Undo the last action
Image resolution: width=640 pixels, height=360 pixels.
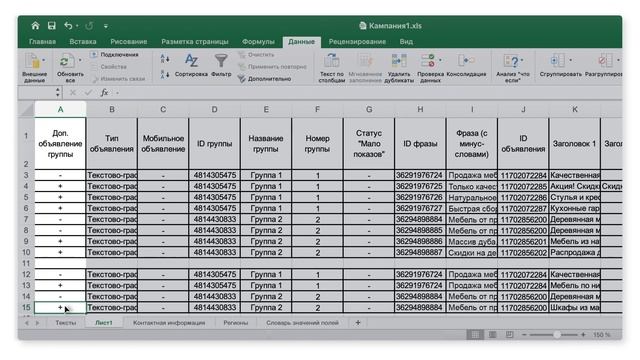(x=68, y=26)
